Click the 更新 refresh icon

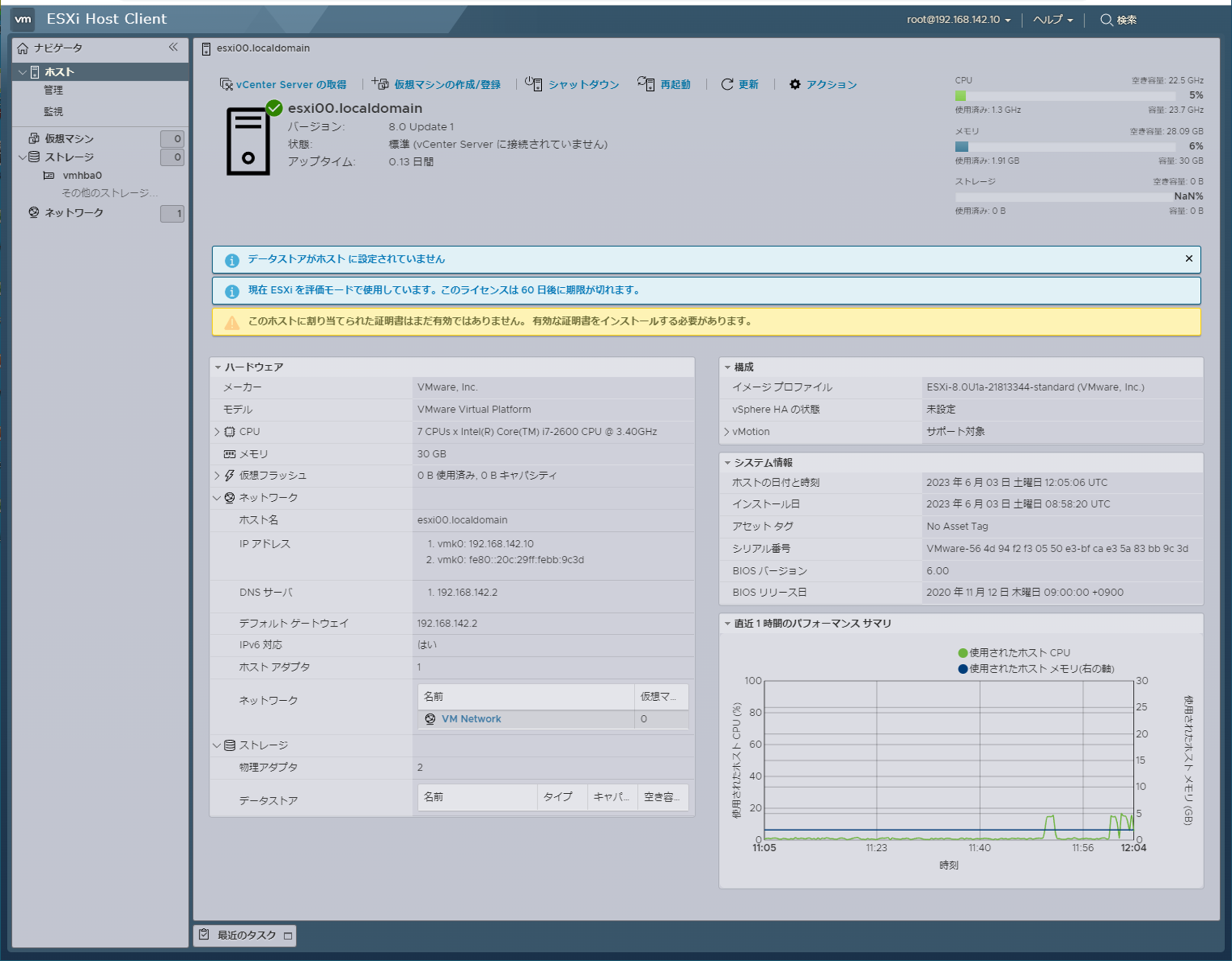click(727, 84)
